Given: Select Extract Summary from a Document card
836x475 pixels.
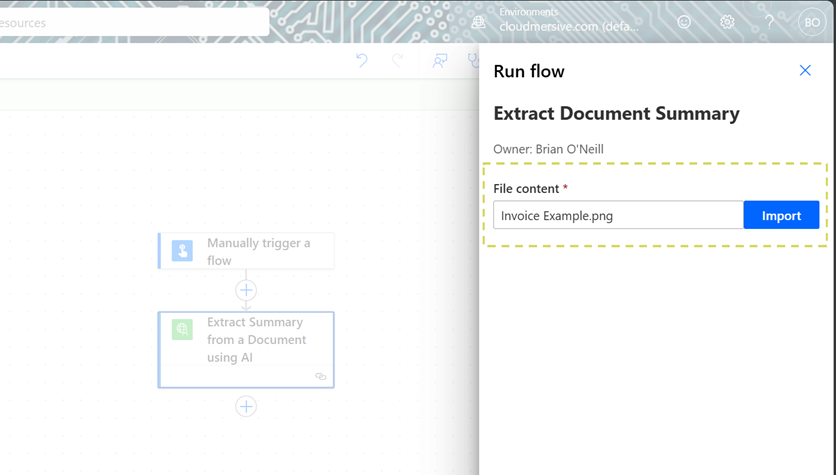Looking at the screenshot, I should point(246,350).
